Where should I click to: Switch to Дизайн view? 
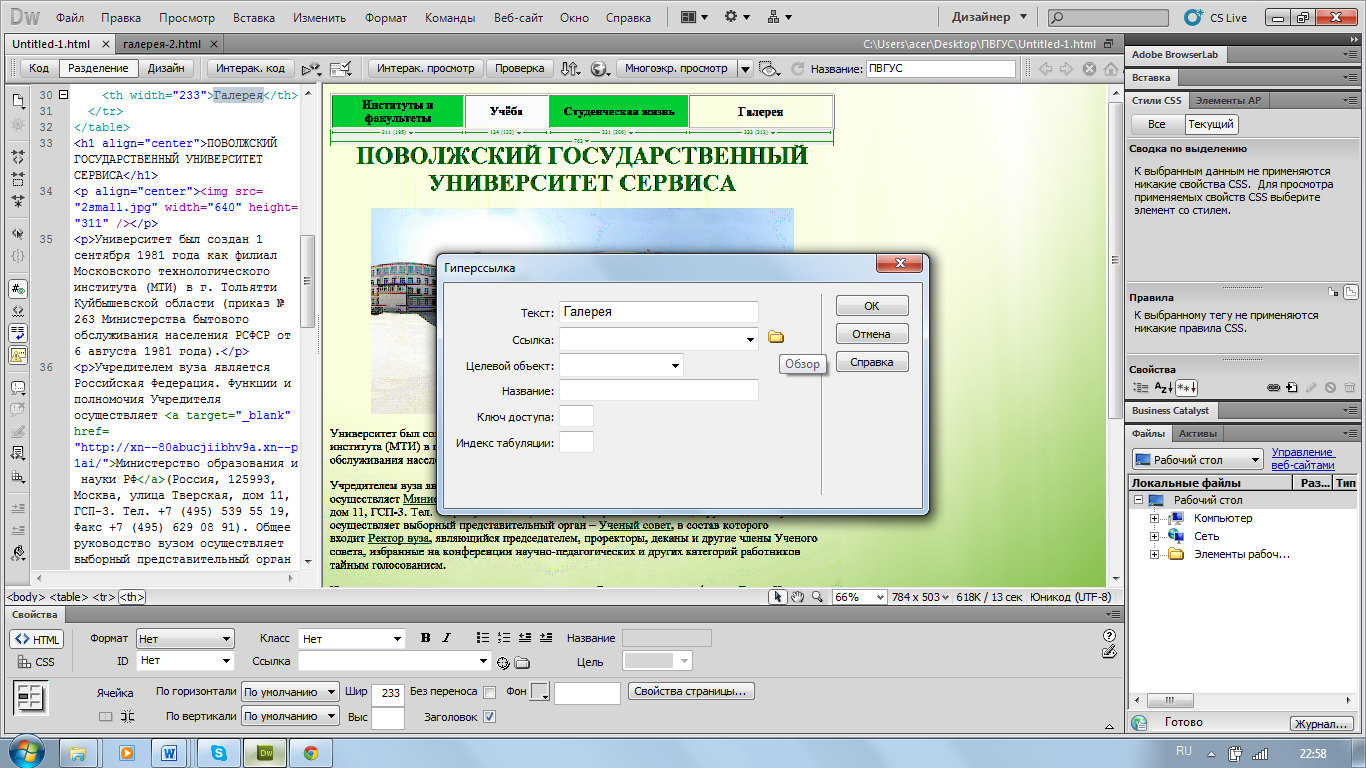click(x=166, y=68)
